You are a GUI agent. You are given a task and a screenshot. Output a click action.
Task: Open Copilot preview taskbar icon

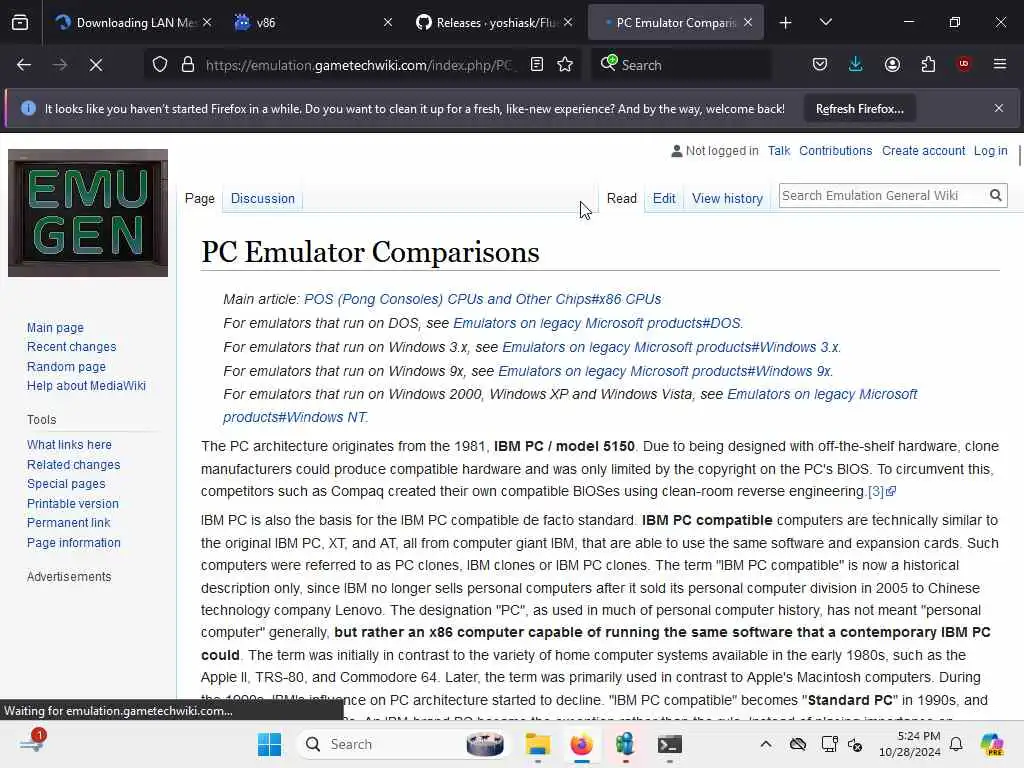click(x=992, y=744)
